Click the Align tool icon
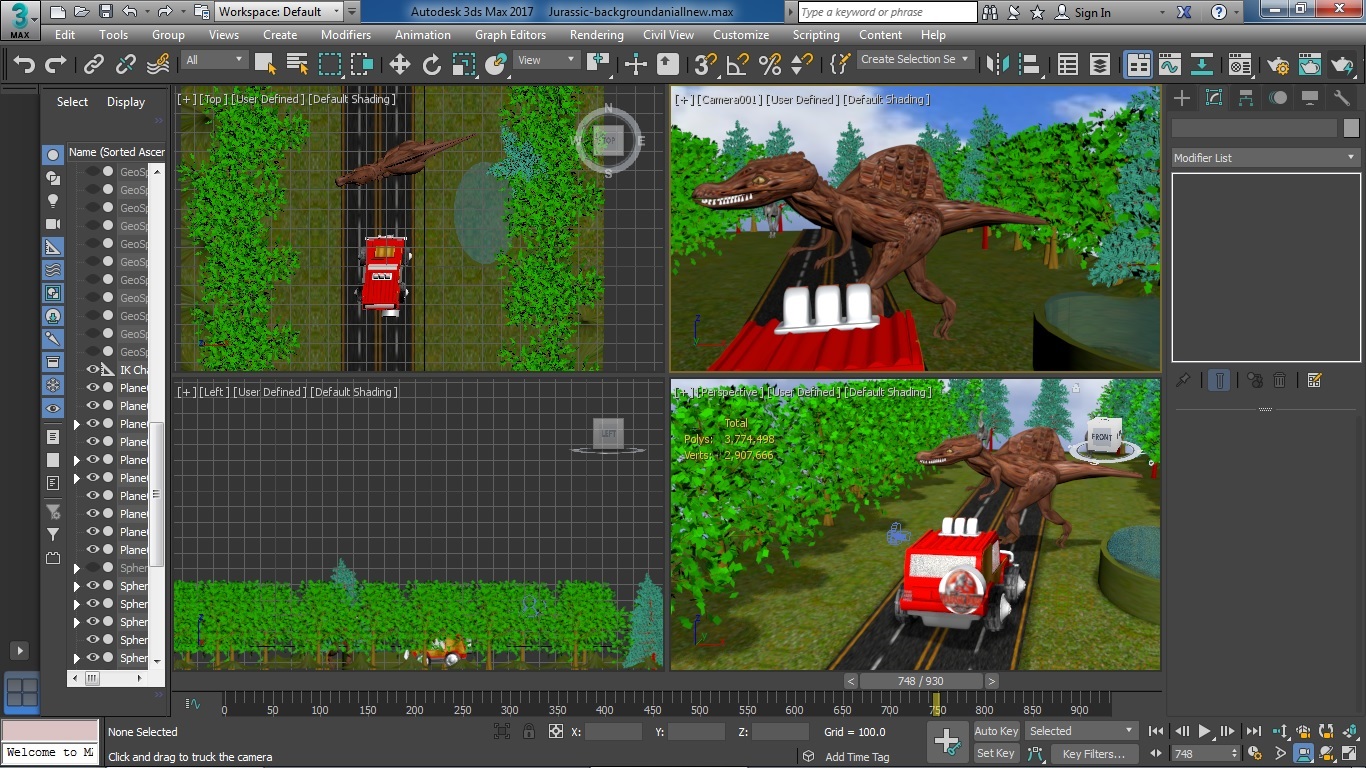The width and height of the screenshot is (1366, 768). (x=1029, y=65)
